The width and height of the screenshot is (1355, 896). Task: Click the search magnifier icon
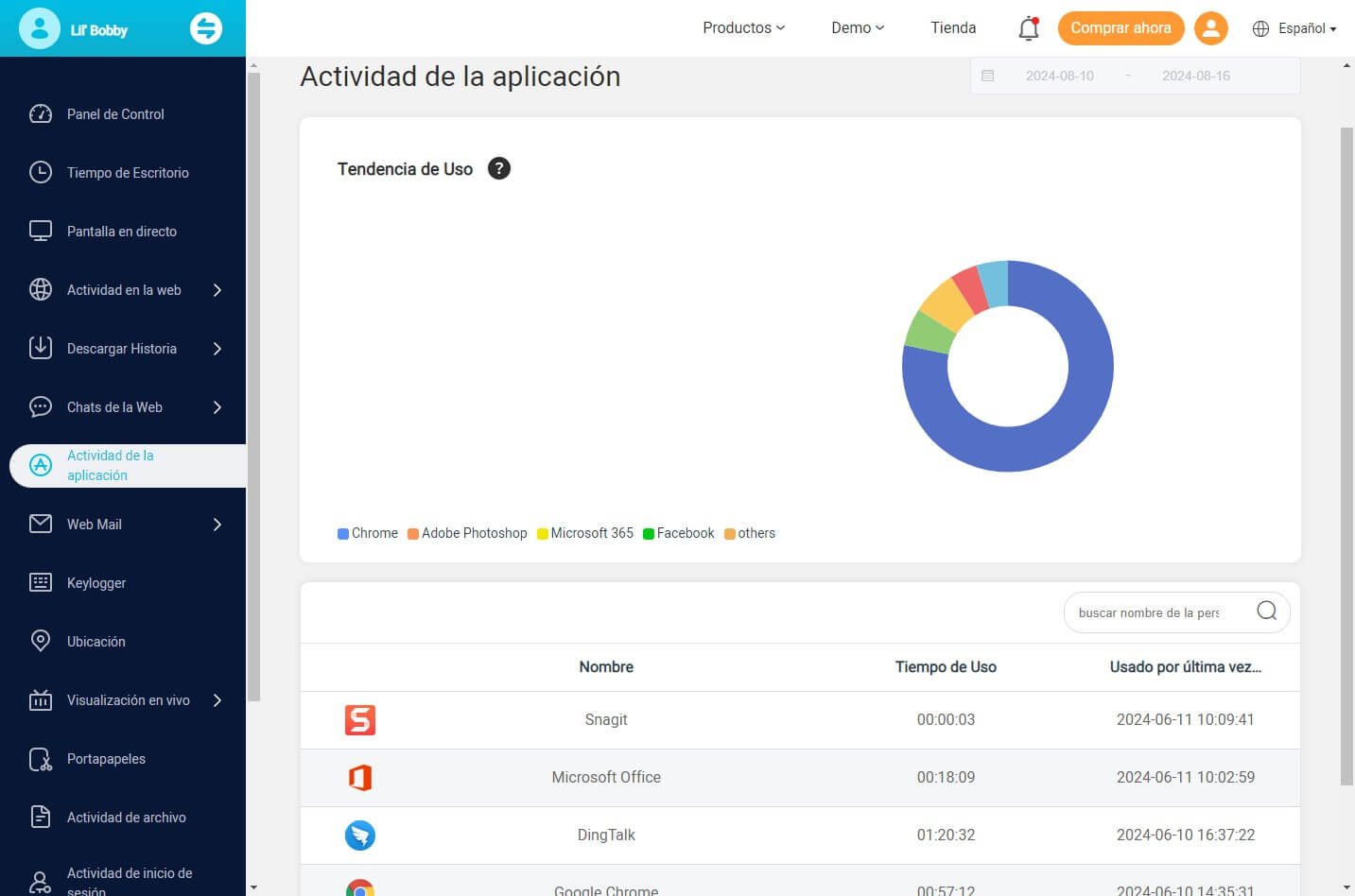1267,611
